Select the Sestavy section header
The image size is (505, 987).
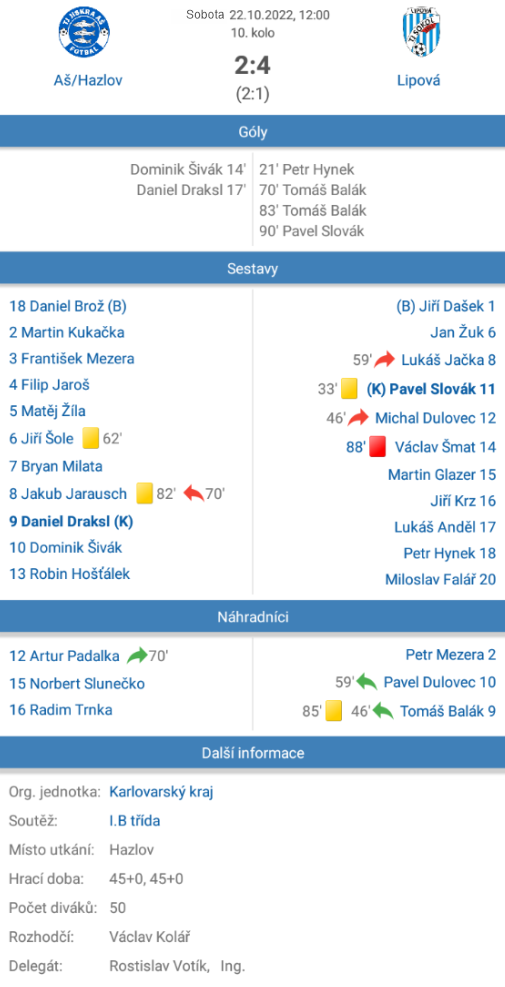tap(252, 269)
